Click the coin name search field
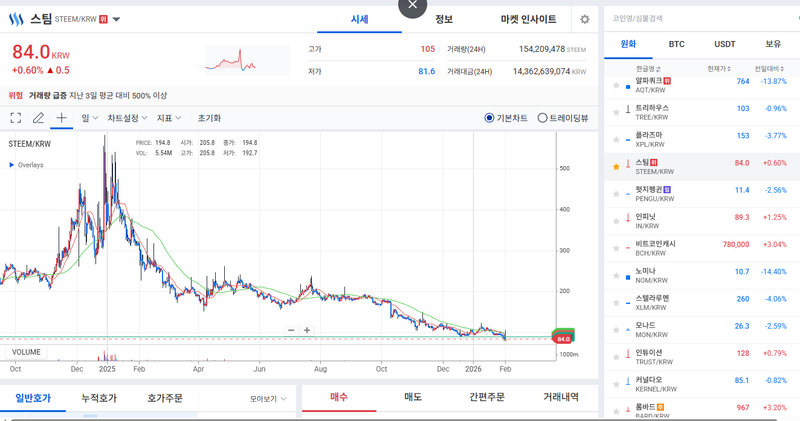800x421 pixels. (700, 17)
